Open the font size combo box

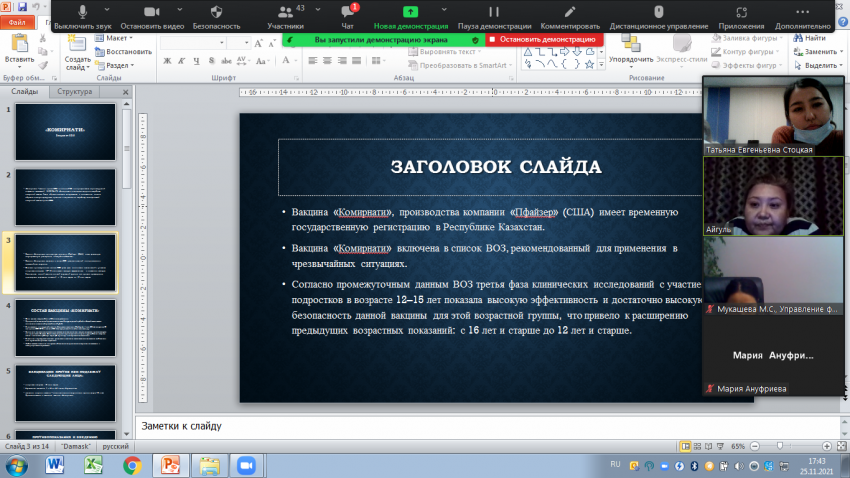point(239,42)
